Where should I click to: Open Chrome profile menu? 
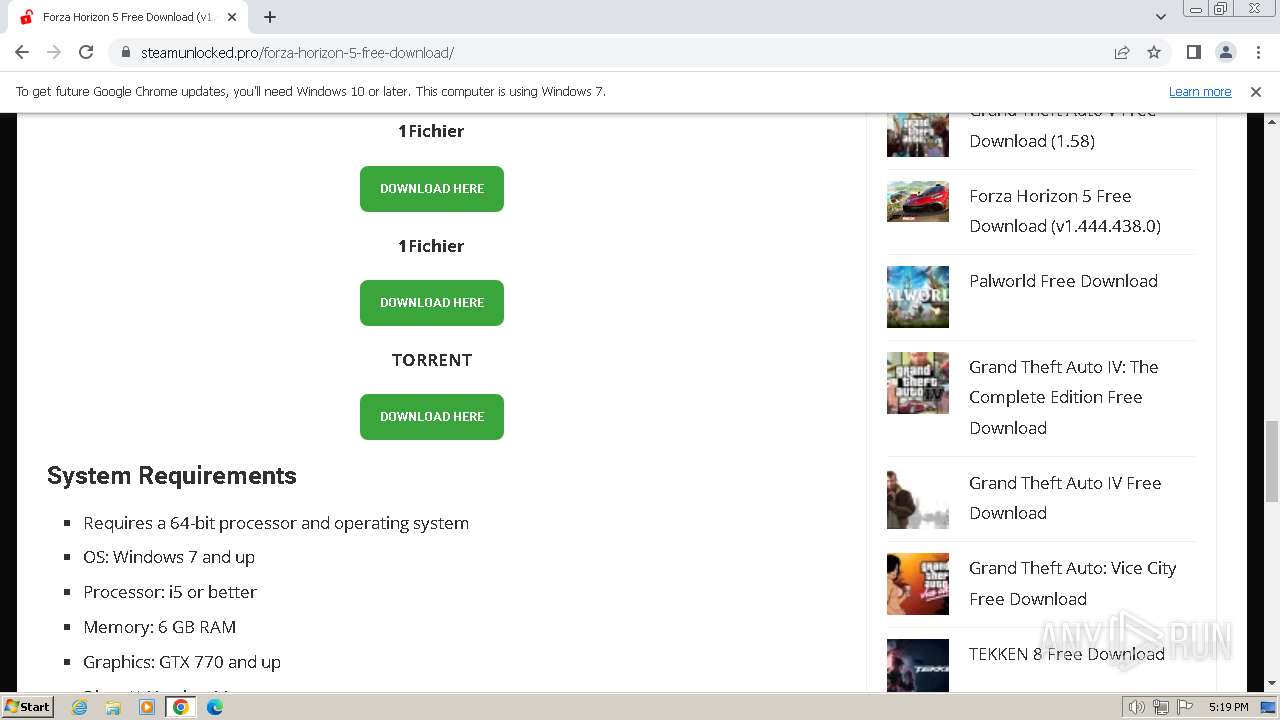click(1225, 53)
